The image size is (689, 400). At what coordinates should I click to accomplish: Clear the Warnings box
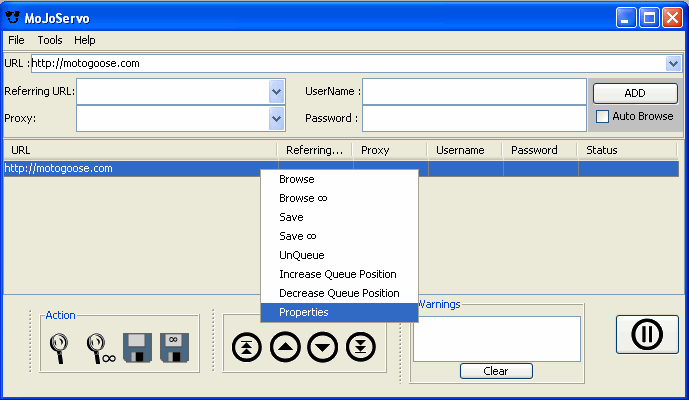pyautogui.click(x=496, y=371)
